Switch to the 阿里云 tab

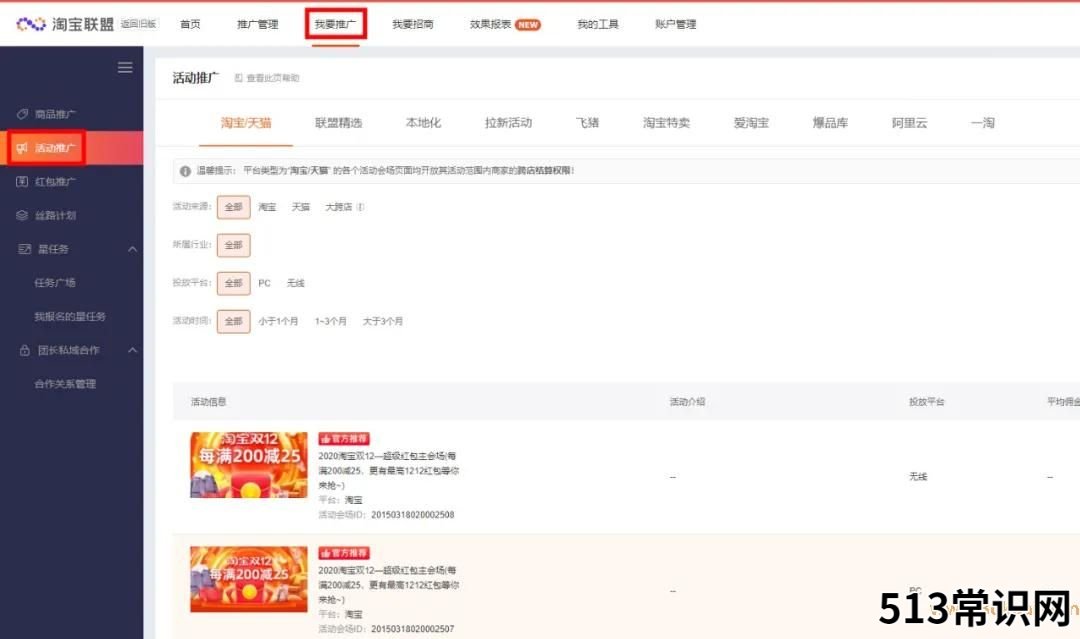click(x=909, y=123)
